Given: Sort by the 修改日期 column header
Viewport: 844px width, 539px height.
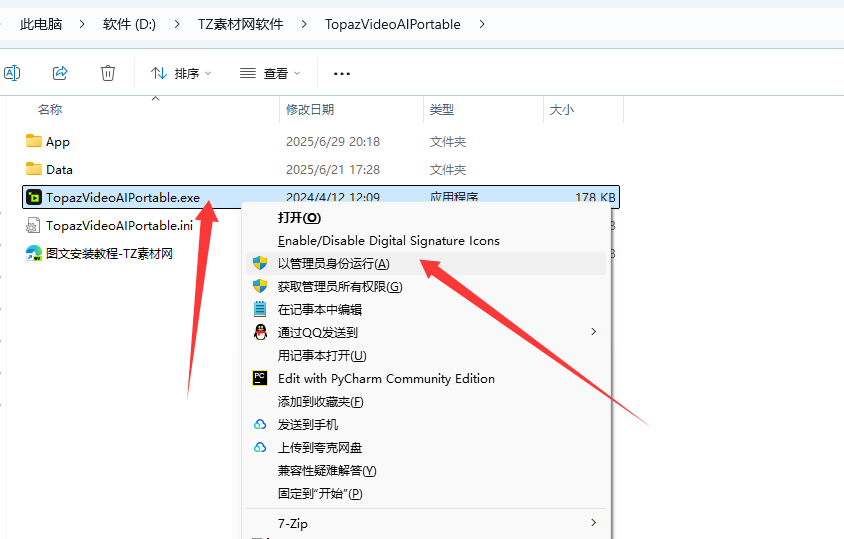Looking at the screenshot, I should [310, 109].
